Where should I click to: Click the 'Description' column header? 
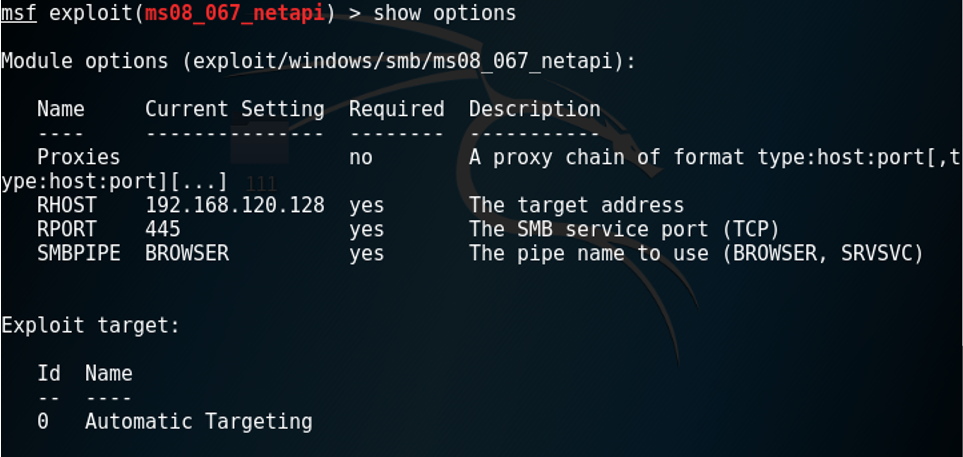pyautogui.click(x=534, y=109)
